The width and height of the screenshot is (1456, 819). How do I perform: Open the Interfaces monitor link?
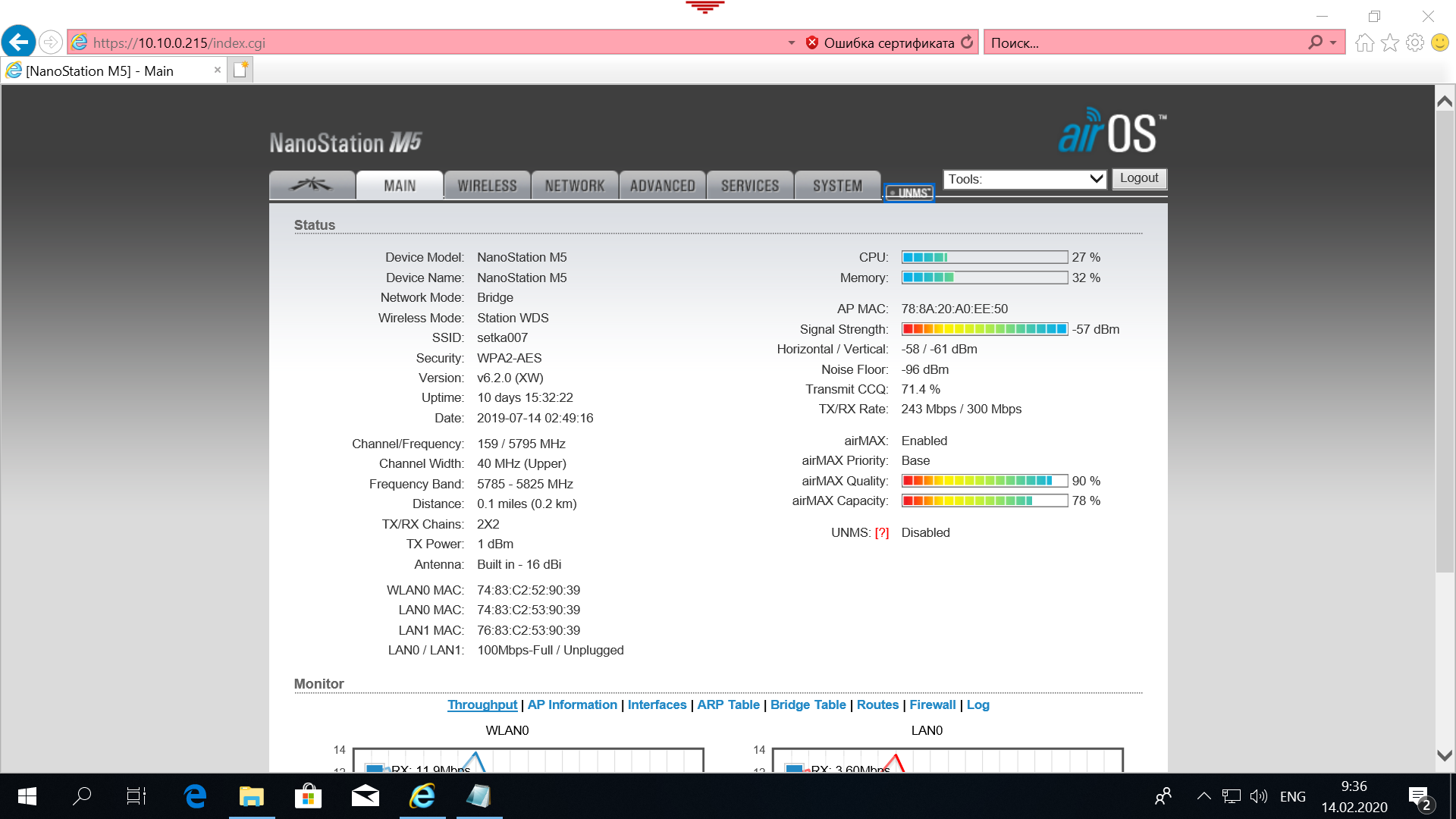(657, 704)
